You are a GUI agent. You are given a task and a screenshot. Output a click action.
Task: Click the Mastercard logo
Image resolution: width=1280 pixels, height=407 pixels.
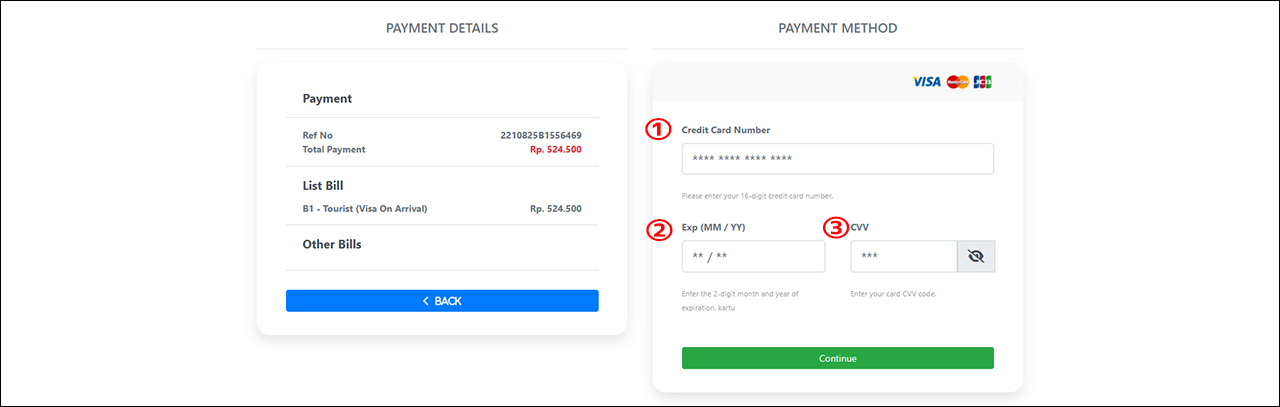[x=958, y=81]
